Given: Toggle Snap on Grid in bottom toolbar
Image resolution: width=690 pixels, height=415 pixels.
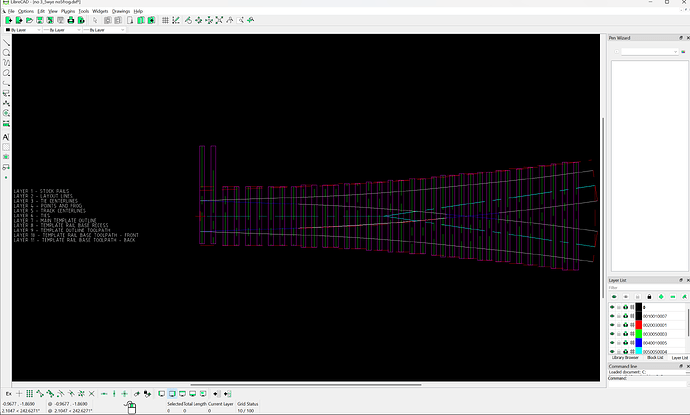Looking at the screenshot, I should [28, 394].
